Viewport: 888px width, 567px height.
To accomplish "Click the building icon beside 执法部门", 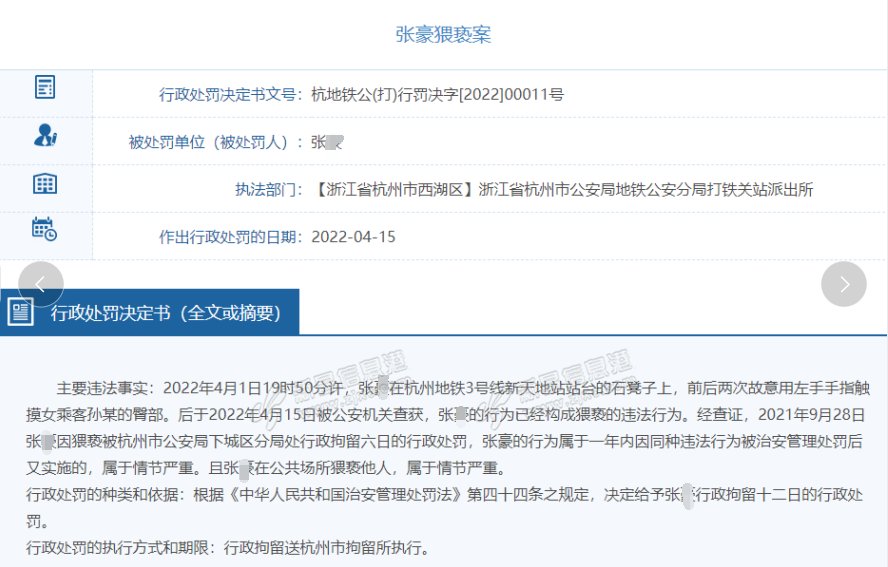I will 45,183.
